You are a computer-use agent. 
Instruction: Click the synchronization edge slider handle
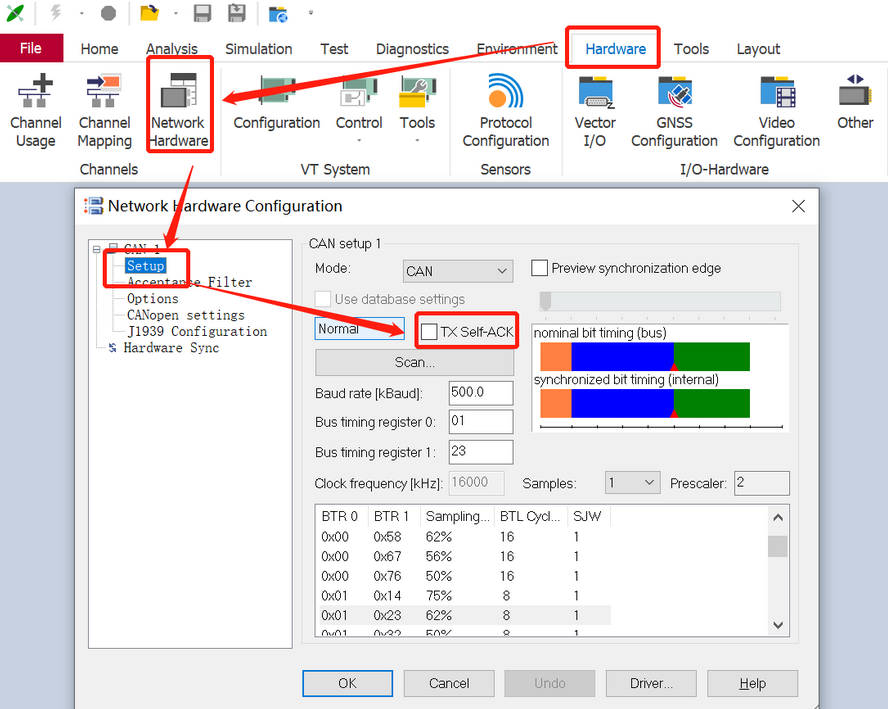pos(545,301)
